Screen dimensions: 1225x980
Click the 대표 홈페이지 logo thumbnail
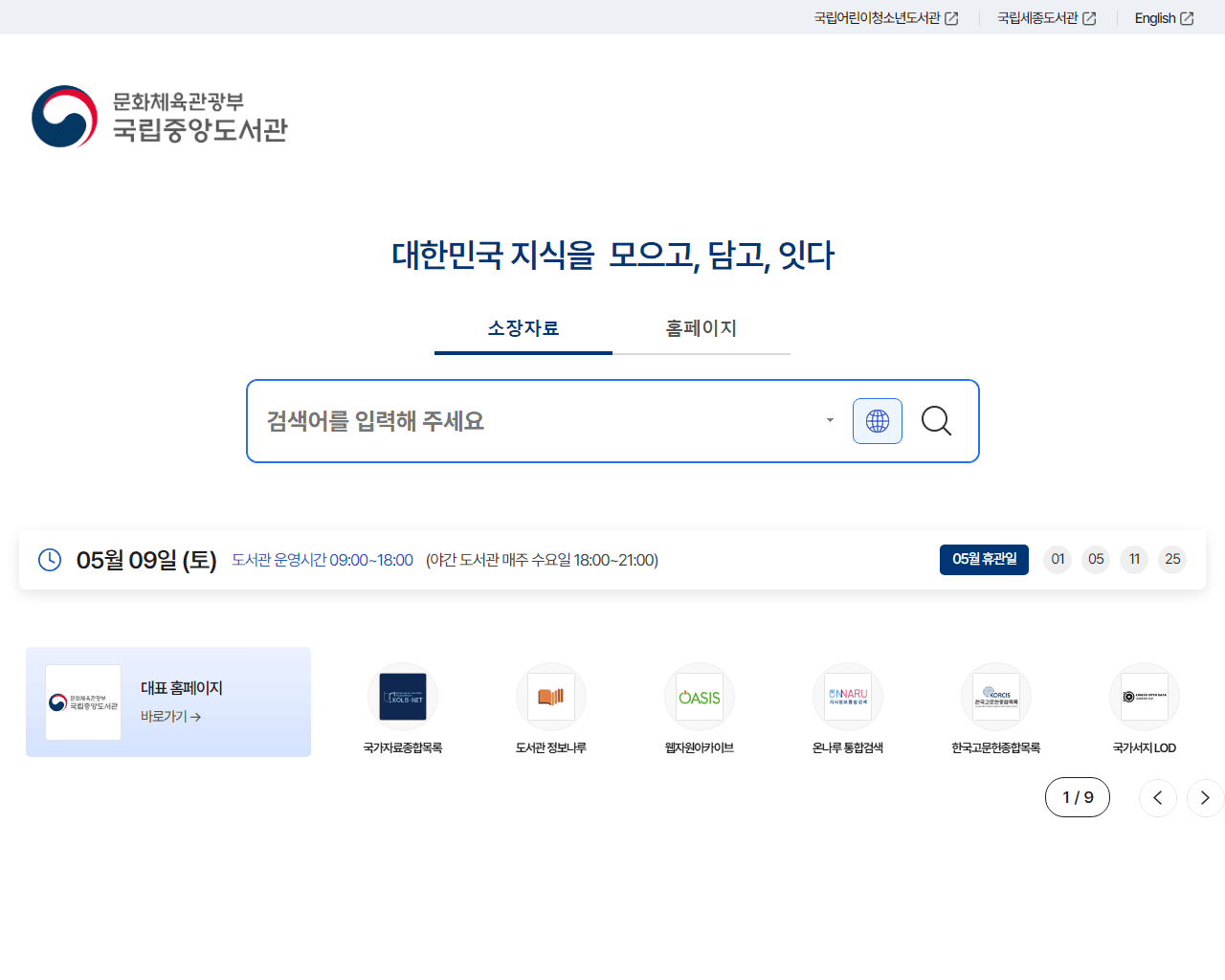click(x=83, y=702)
